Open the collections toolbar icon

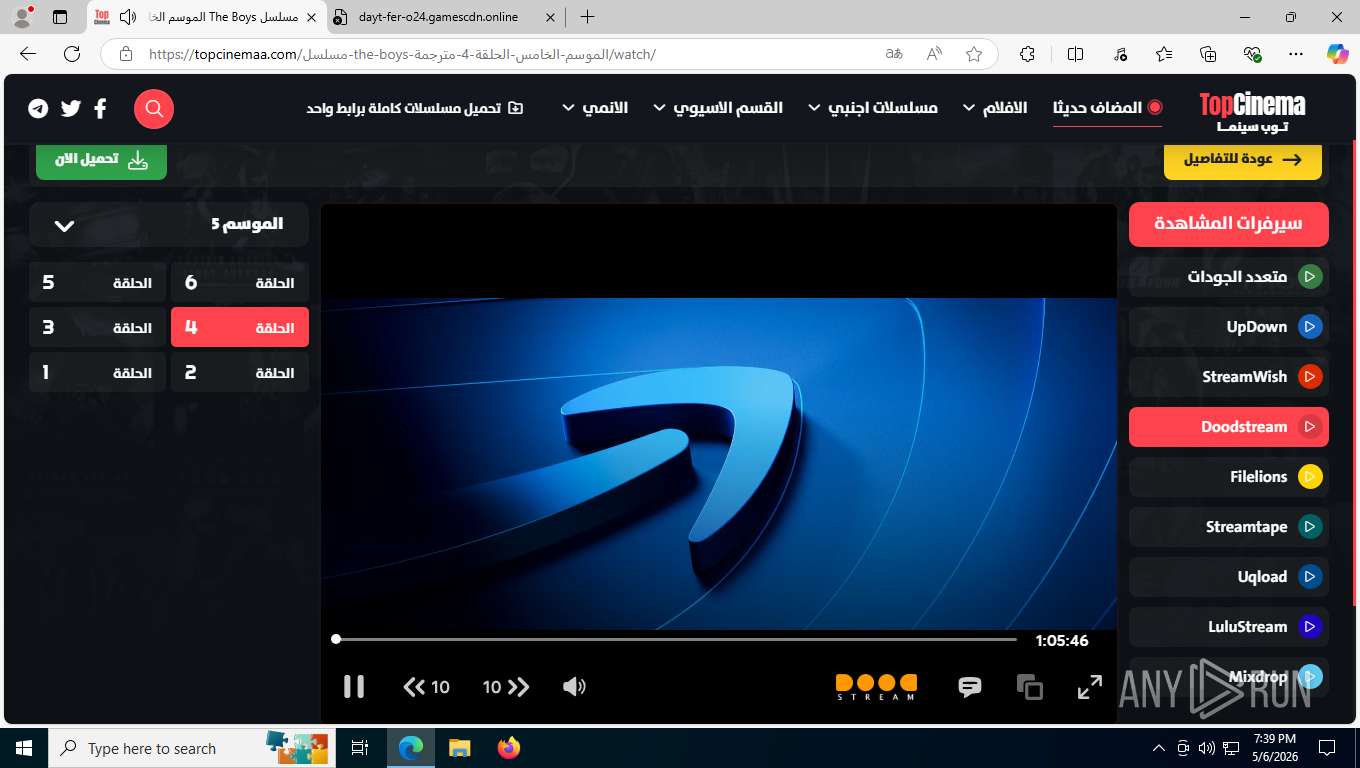click(x=1208, y=54)
